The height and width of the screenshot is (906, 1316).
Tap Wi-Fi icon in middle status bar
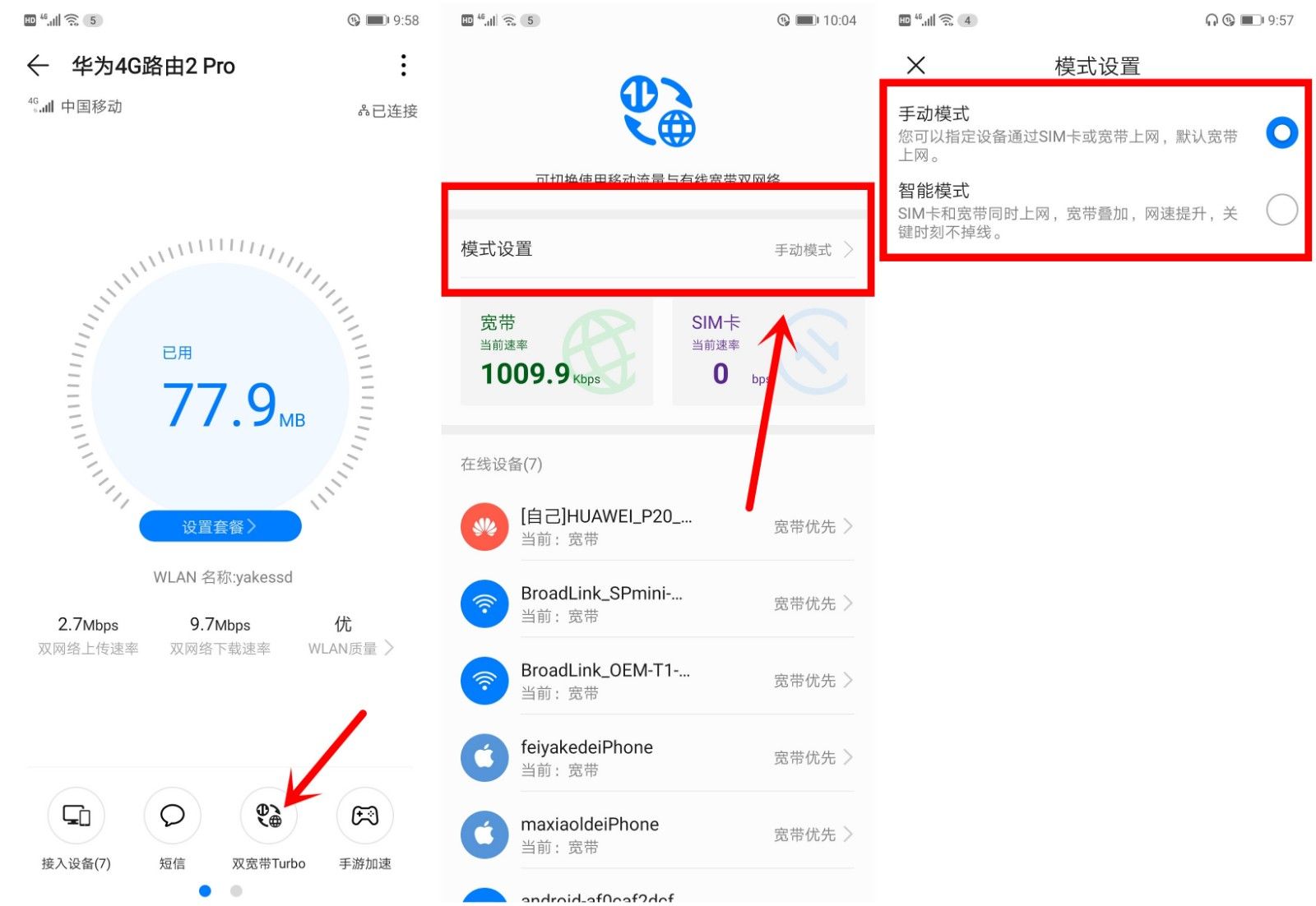tap(510, 21)
